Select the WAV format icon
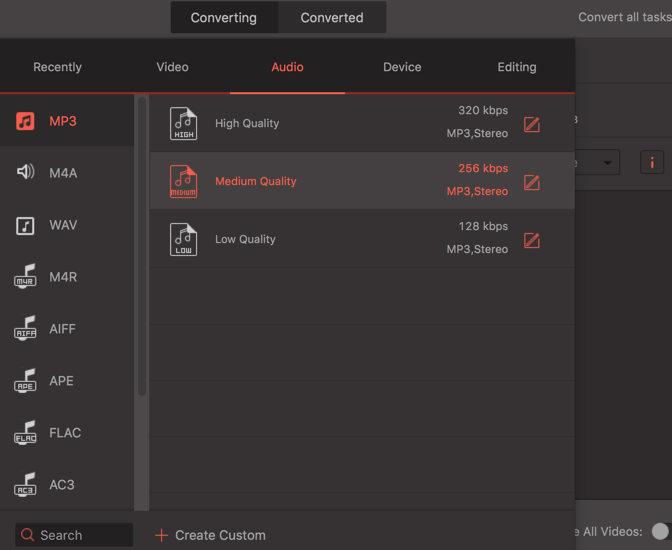This screenshot has width=672, height=550. (x=25, y=225)
